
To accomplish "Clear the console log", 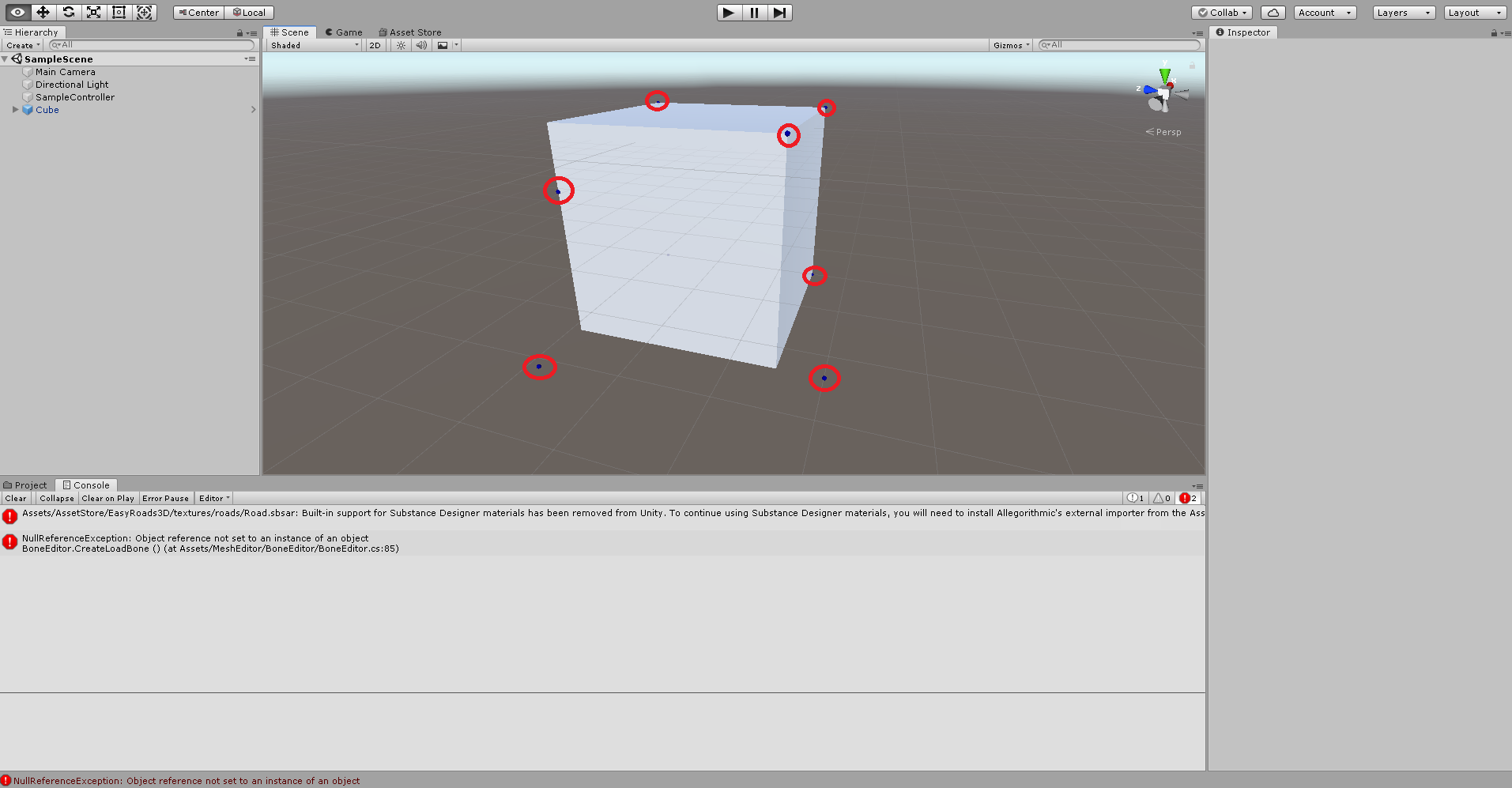I will click(x=16, y=498).
